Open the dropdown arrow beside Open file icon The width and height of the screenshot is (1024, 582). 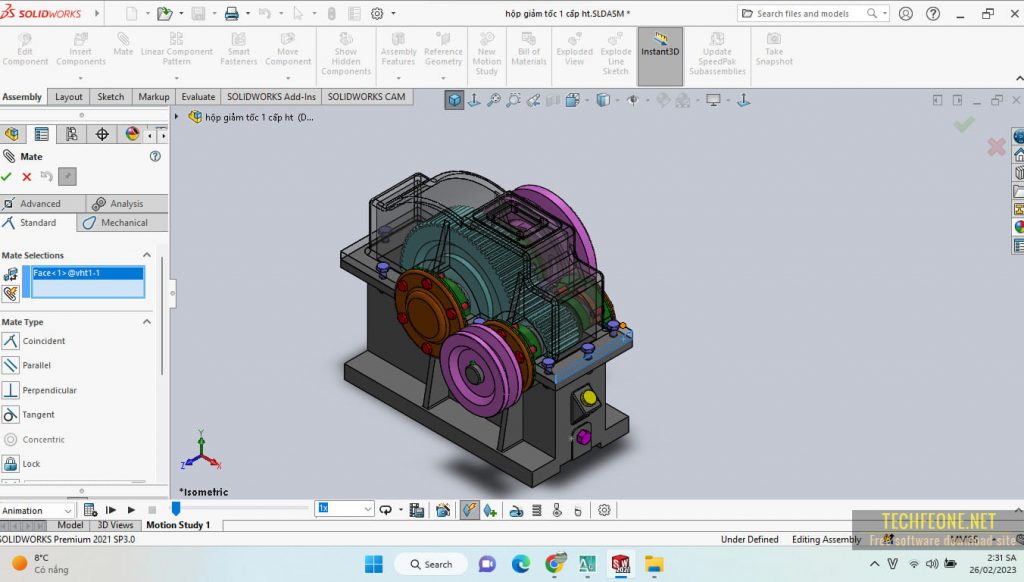(x=181, y=13)
